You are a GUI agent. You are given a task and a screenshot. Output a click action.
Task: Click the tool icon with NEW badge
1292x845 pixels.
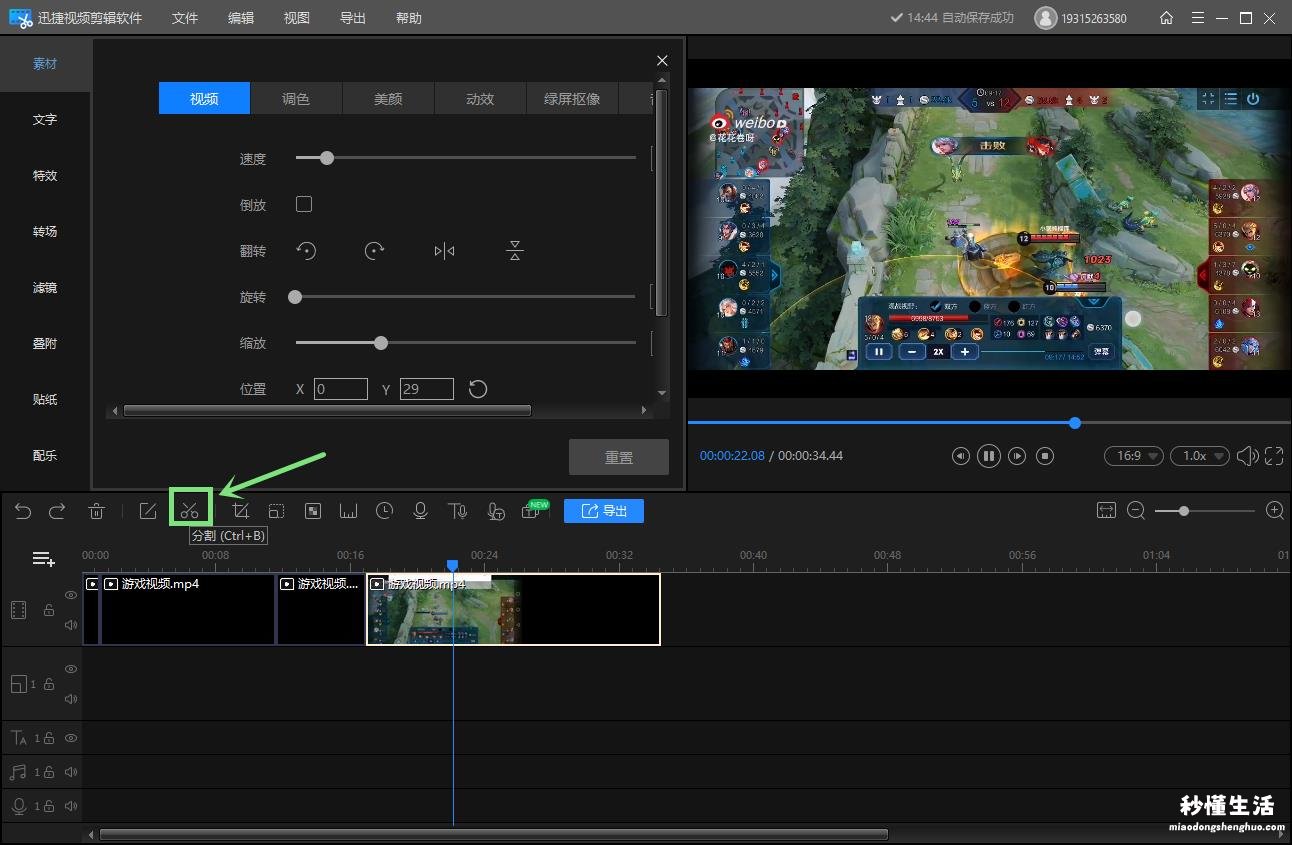click(533, 511)
